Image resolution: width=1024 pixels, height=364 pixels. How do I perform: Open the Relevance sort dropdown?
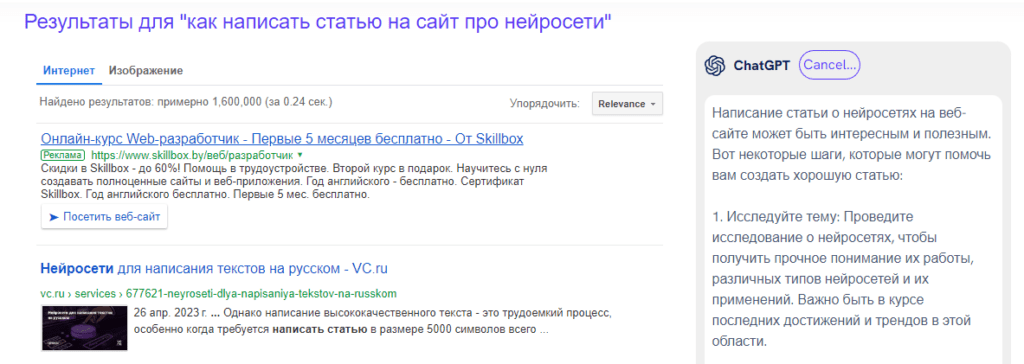[627, 104]
